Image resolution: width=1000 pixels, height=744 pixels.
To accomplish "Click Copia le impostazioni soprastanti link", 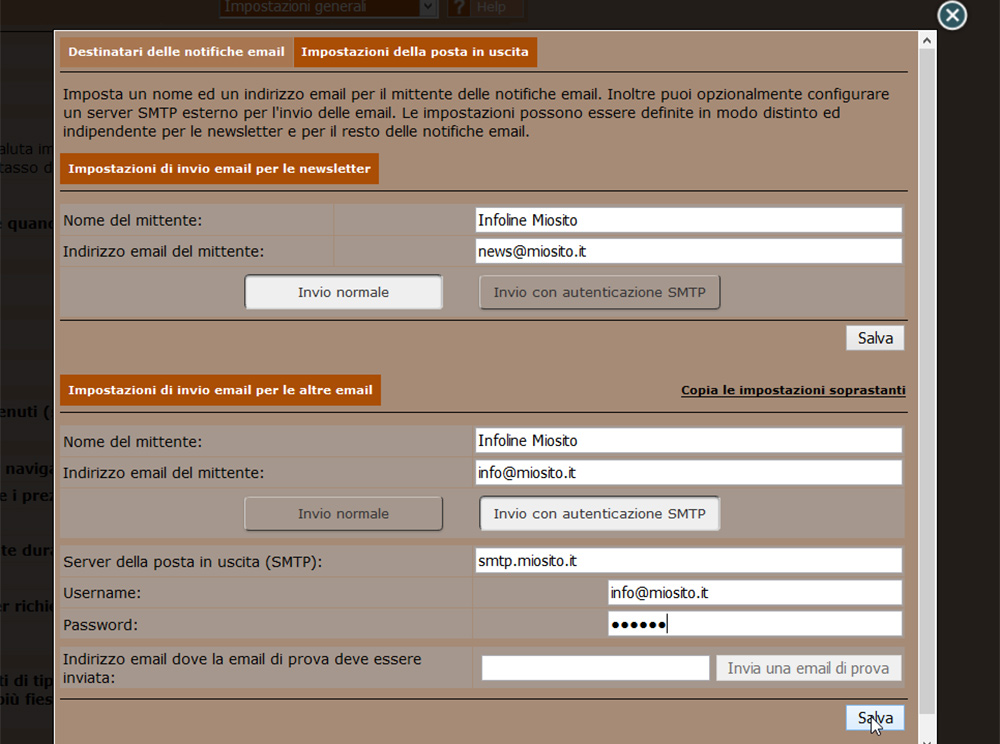I will click(793, 390).
